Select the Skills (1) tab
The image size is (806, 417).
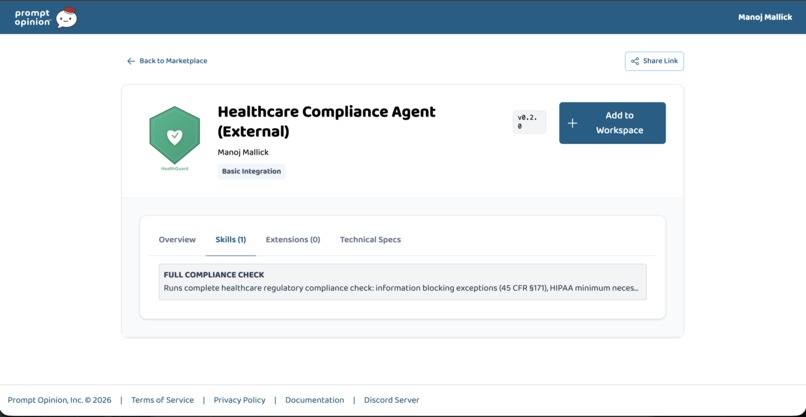(231, 240)
